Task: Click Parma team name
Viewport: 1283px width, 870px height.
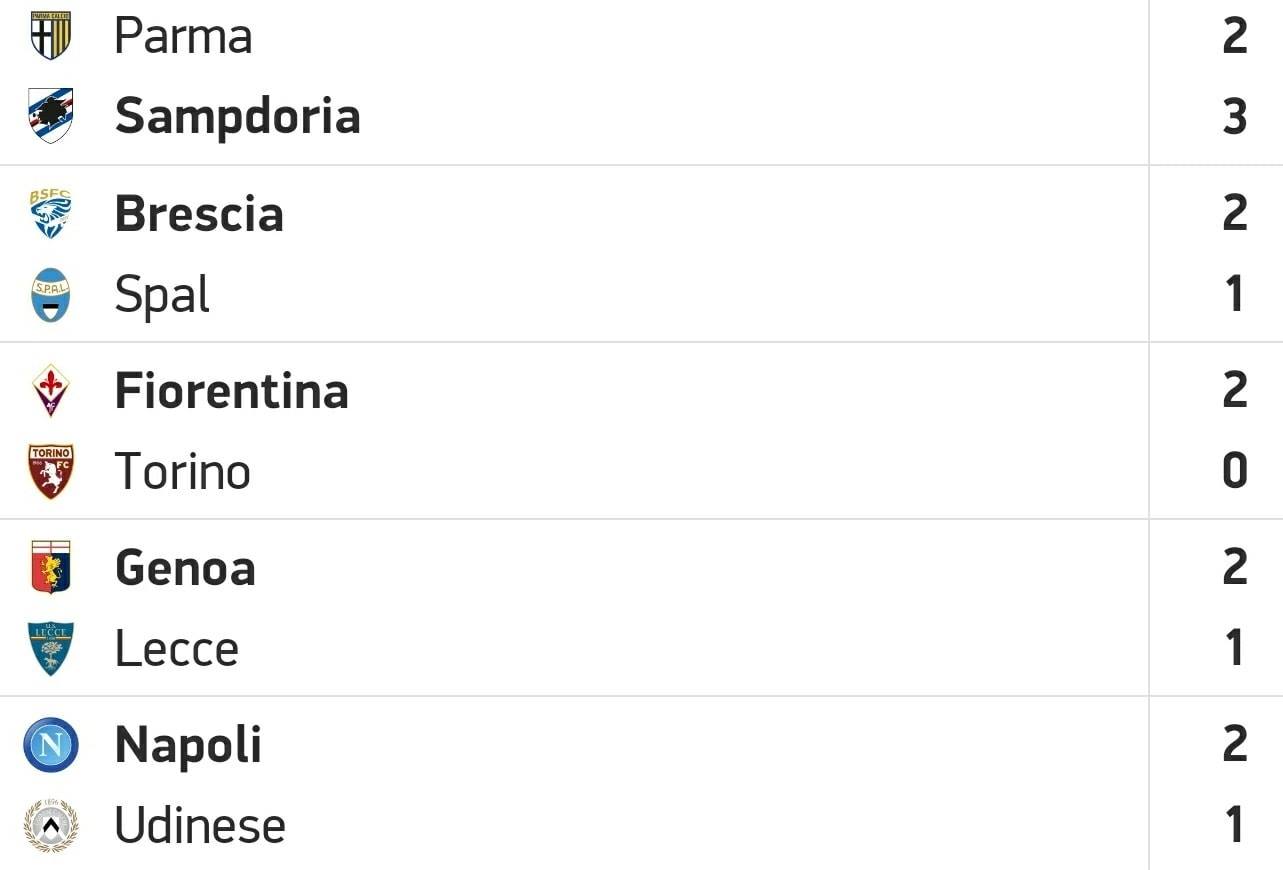Action: pyautogui.click(x=183, y=36)
